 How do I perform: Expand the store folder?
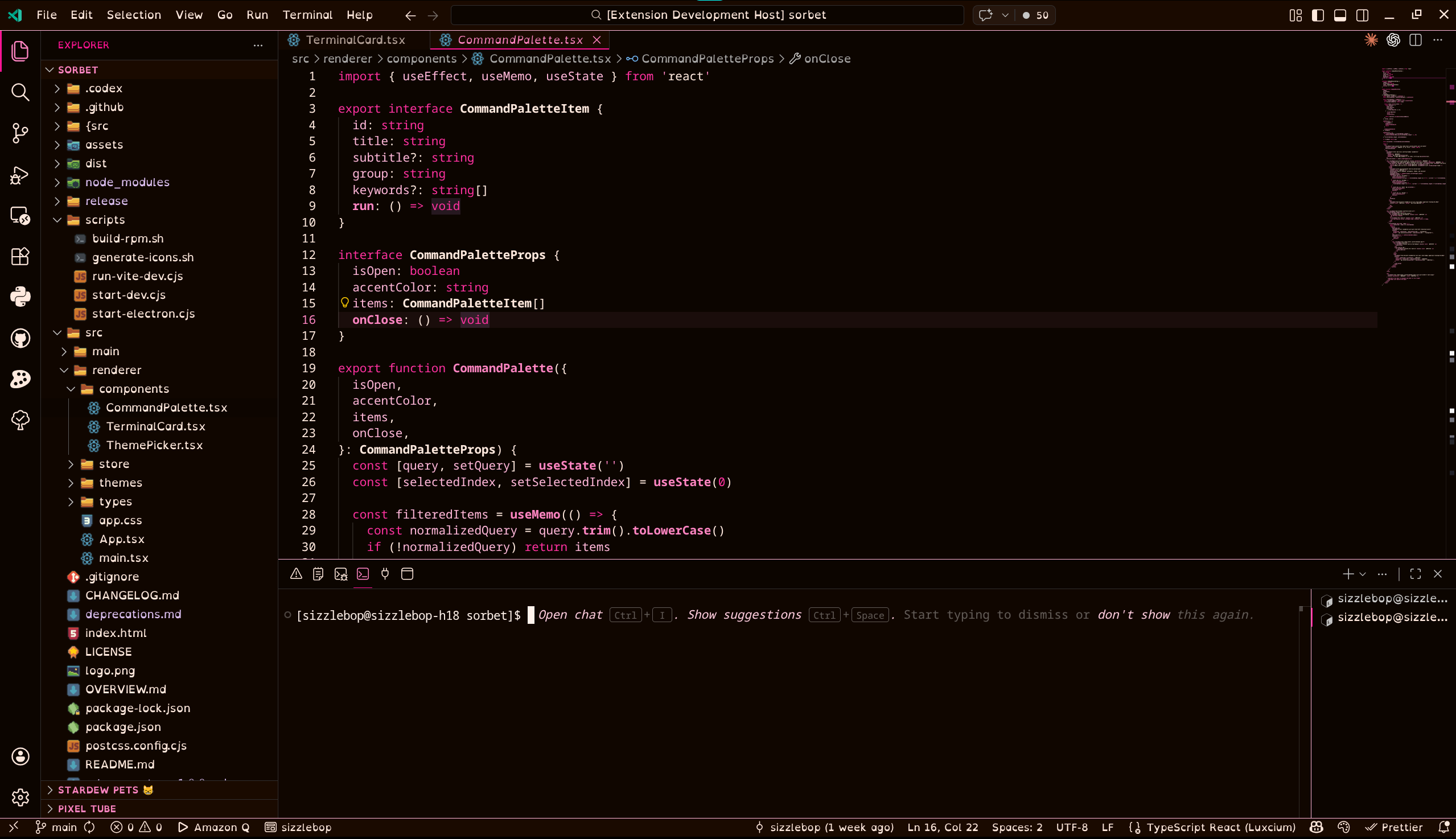(113, 464)
